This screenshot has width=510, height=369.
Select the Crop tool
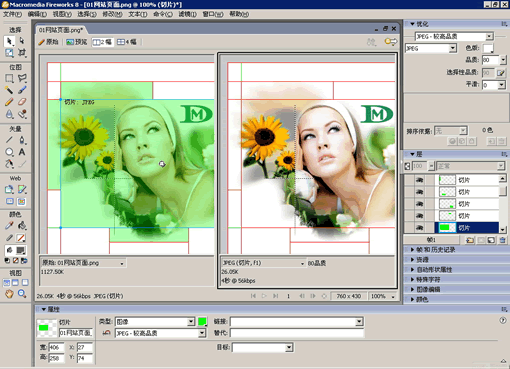[22, 53]
